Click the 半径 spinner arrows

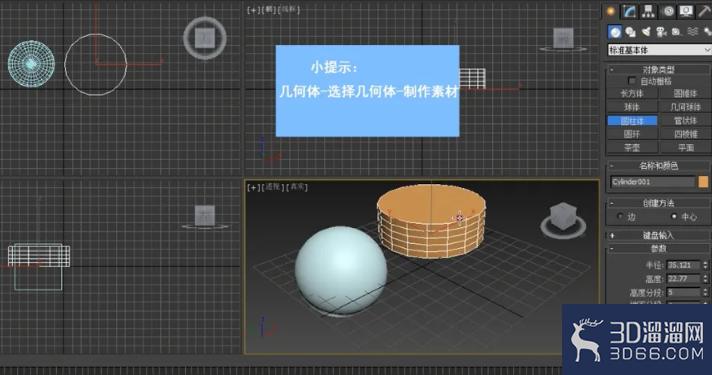point(705,265)
